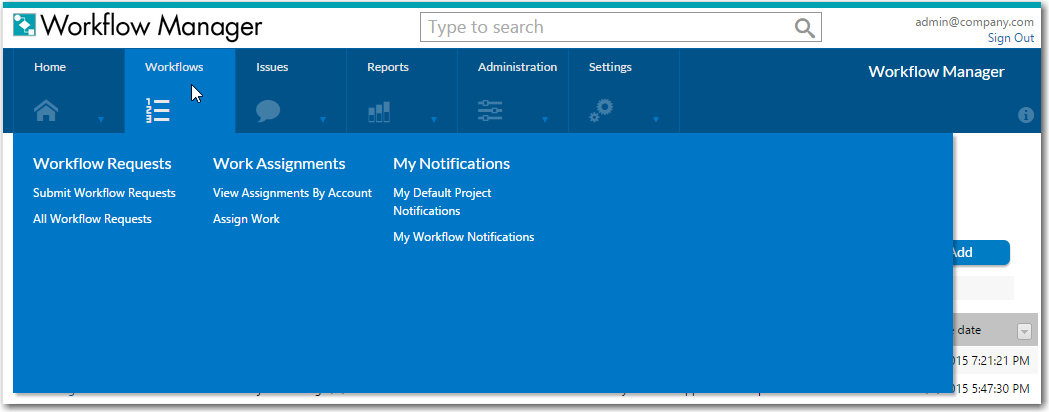This screenshot has width=1049, height=412.
Task: Click Sign Out link
Action: (x=1010, y=38)
